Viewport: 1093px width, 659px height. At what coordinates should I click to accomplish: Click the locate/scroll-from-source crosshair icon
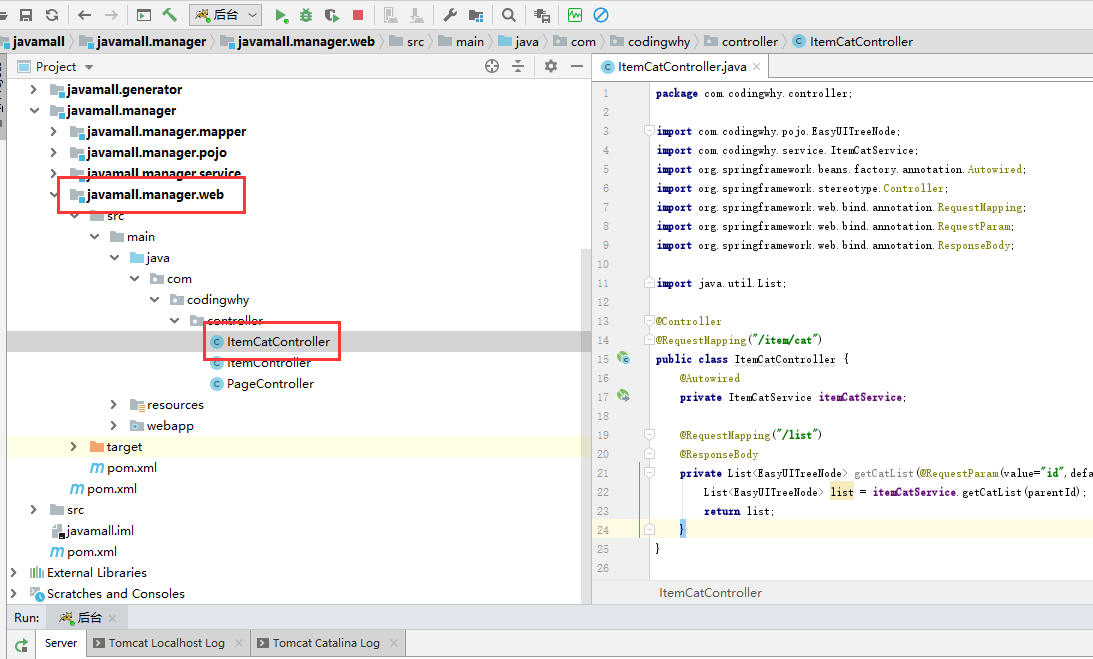[491, 66]
